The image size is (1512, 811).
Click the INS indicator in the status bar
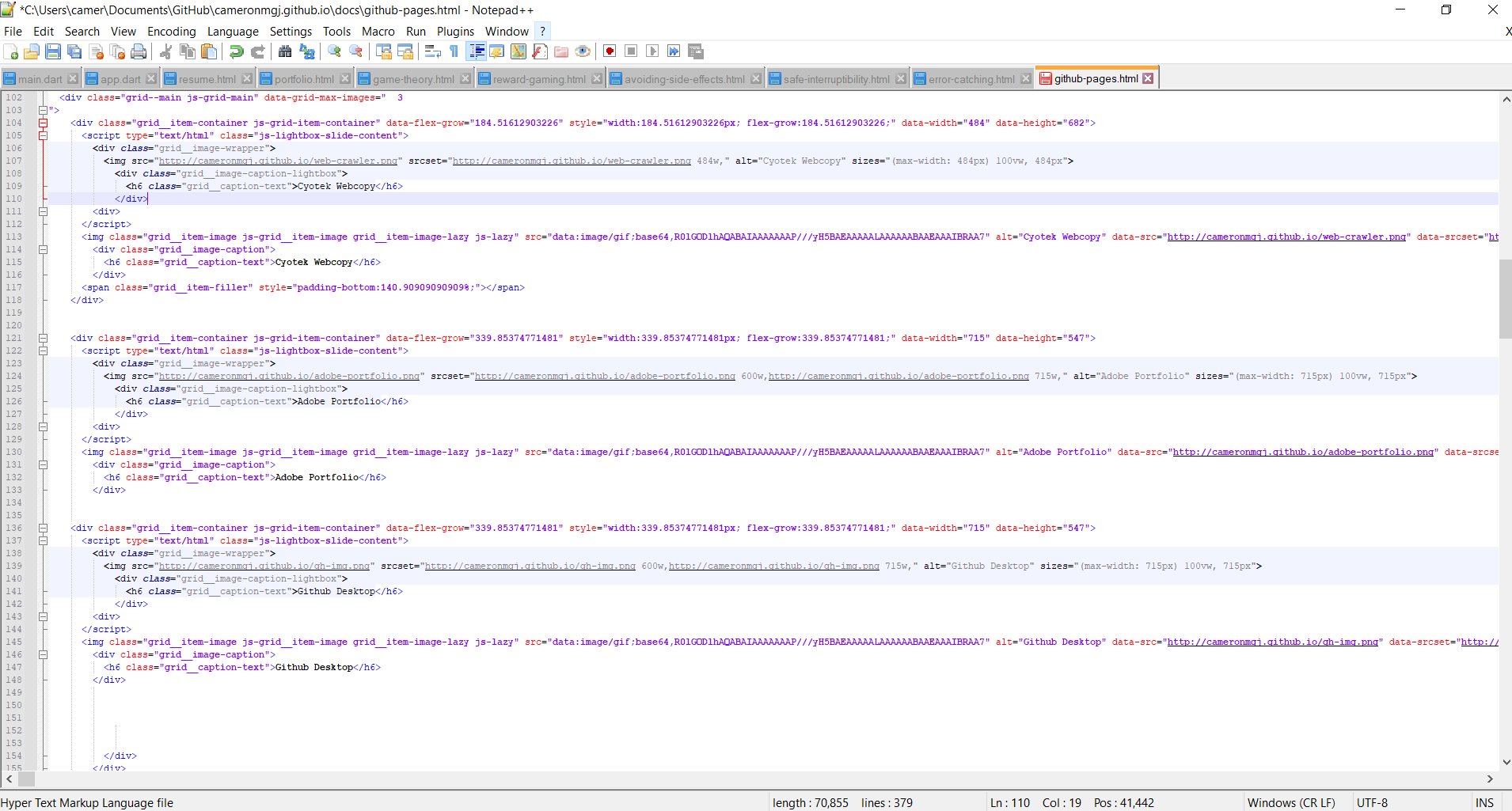[1484, 802]
